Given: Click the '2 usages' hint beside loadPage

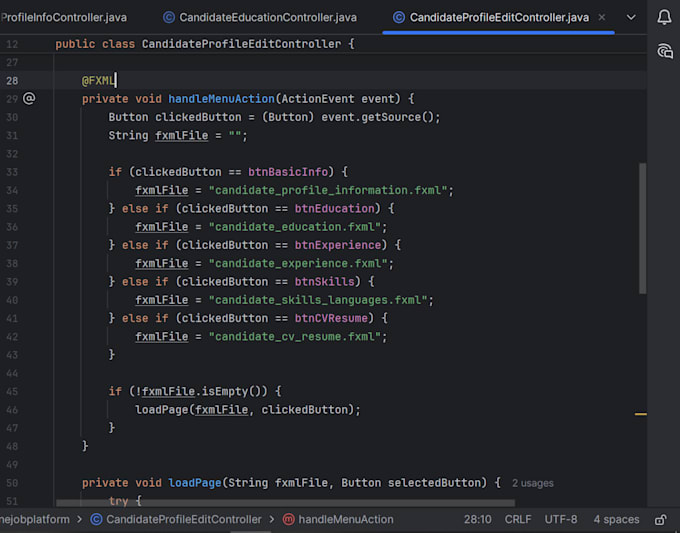Looking at the screenshot, I should (533, 483).
